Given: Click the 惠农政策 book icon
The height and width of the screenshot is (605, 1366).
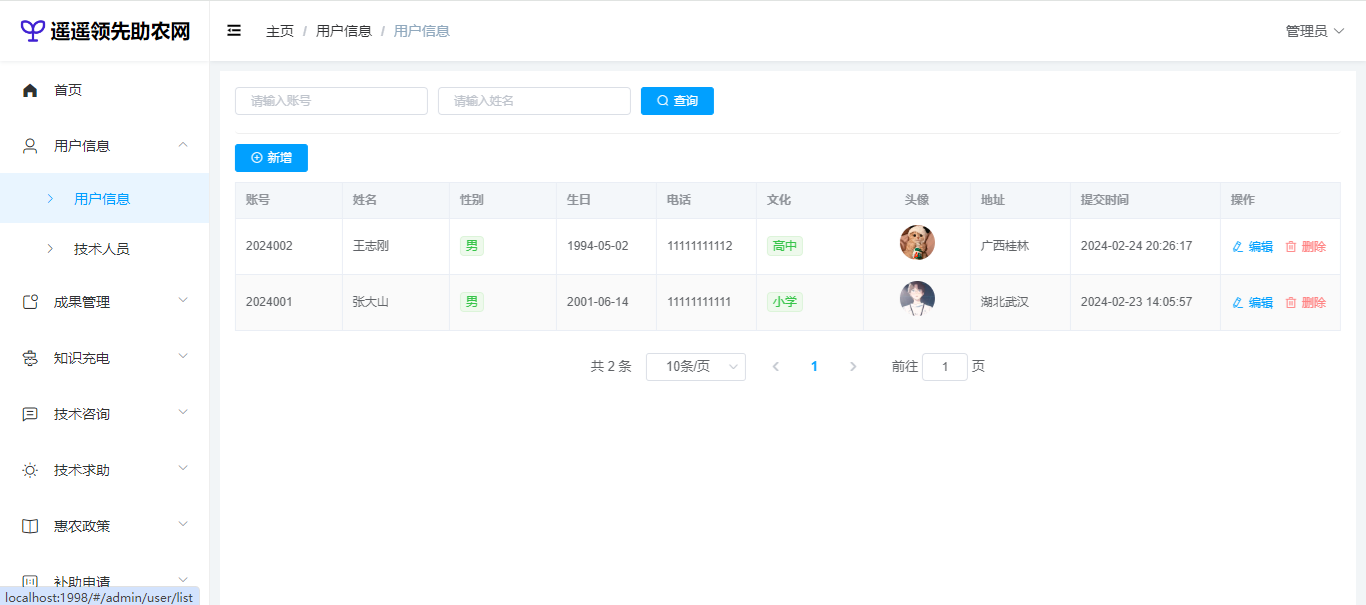Looking at the screenshot, I should coord(30,526).
